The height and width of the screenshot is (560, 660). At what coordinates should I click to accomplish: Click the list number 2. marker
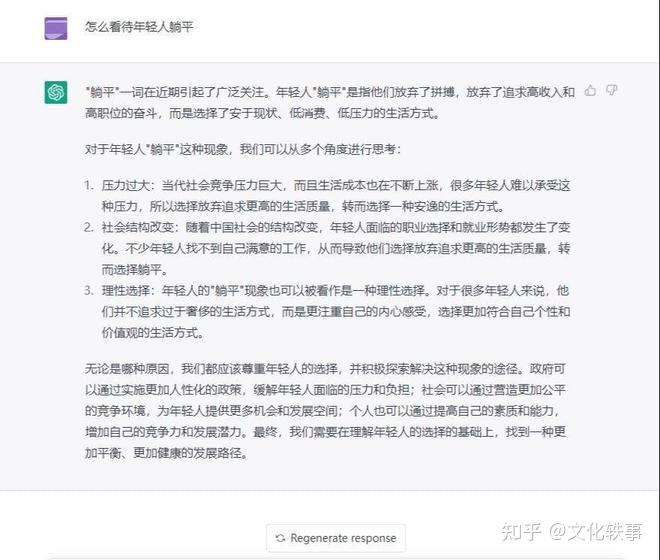[x=89, y=227]
